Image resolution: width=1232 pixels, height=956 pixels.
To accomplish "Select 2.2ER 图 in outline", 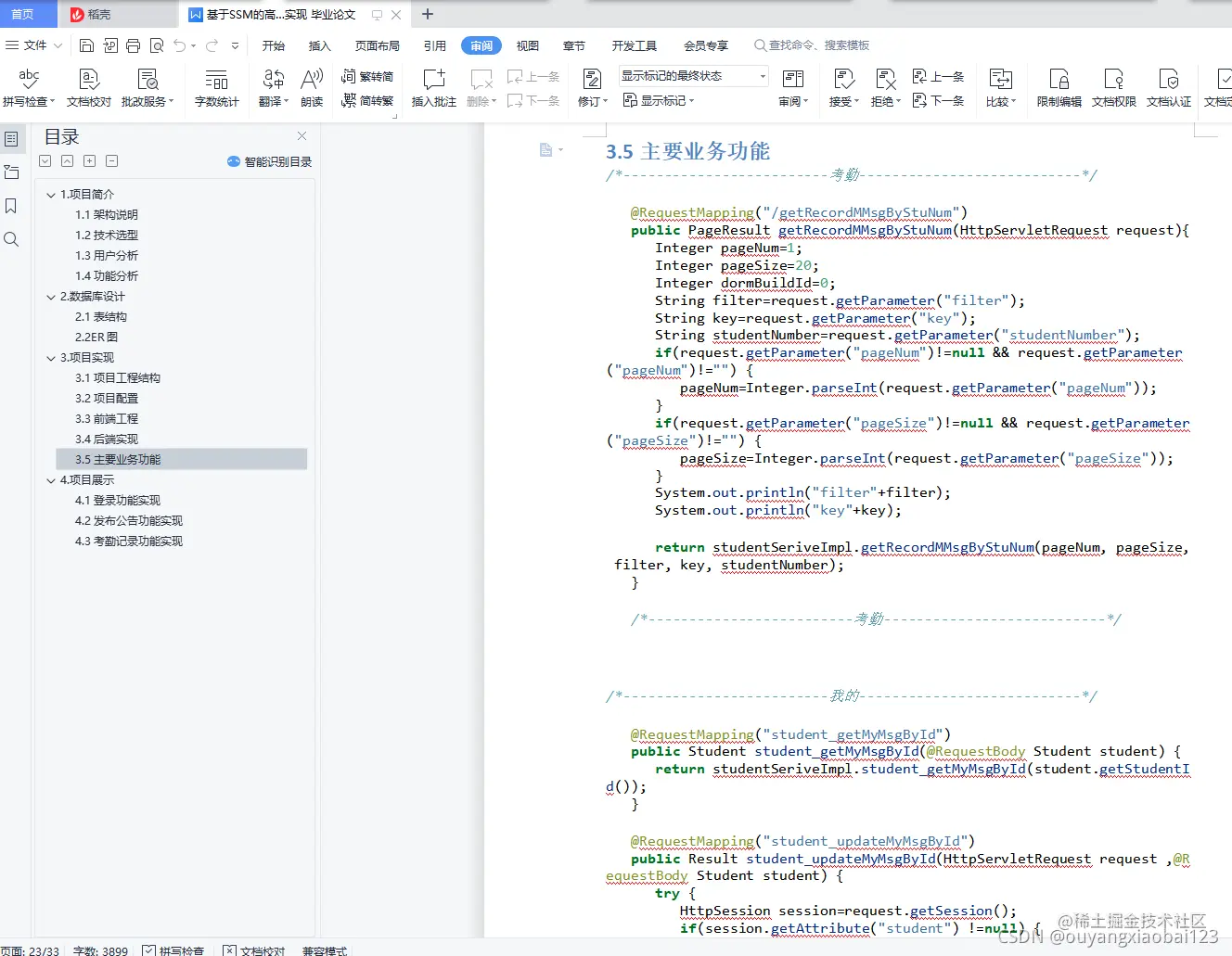I will click(x=96, y=338).
